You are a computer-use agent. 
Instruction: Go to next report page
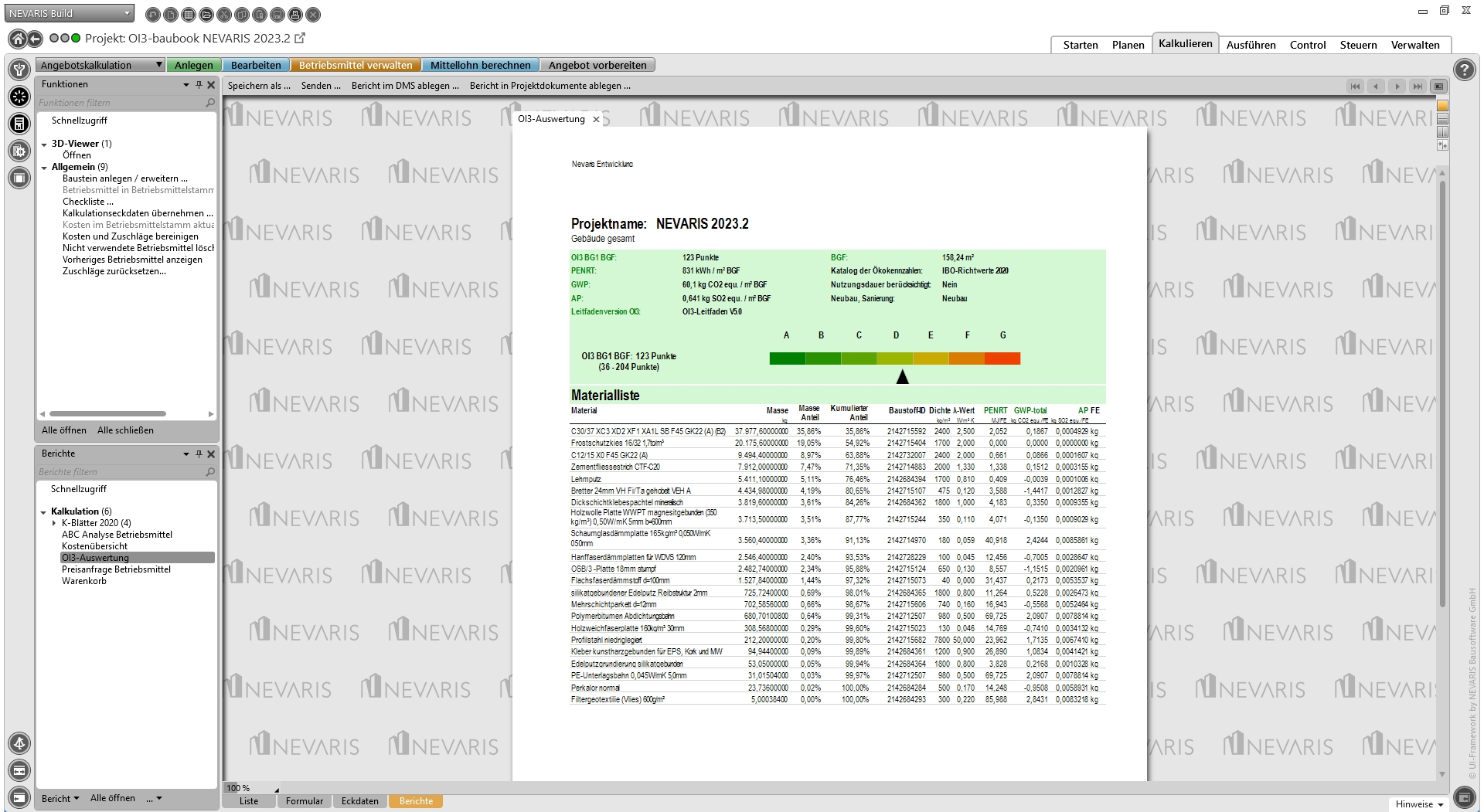pos(1397,87)
